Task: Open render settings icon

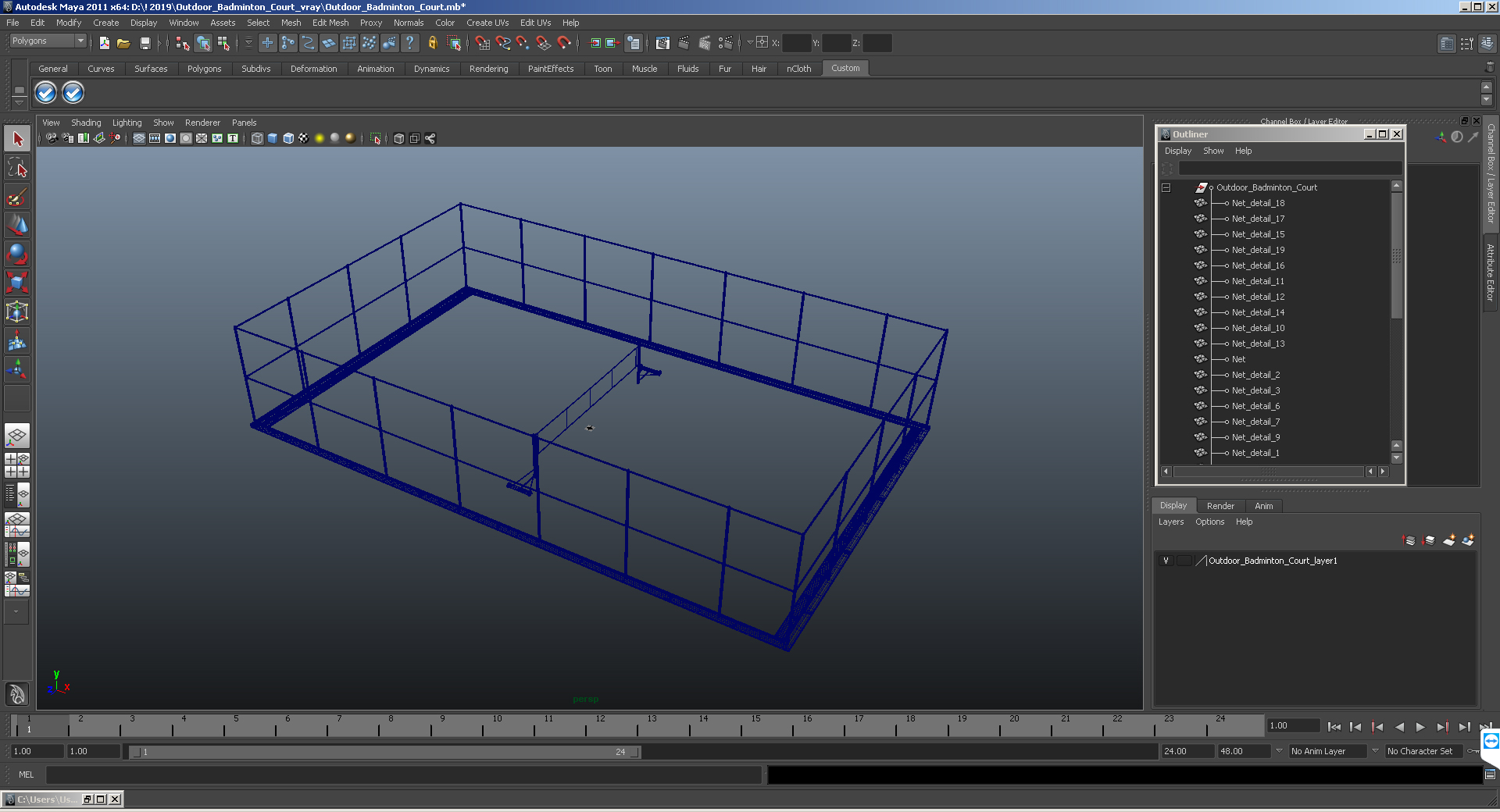Action: 726,43
